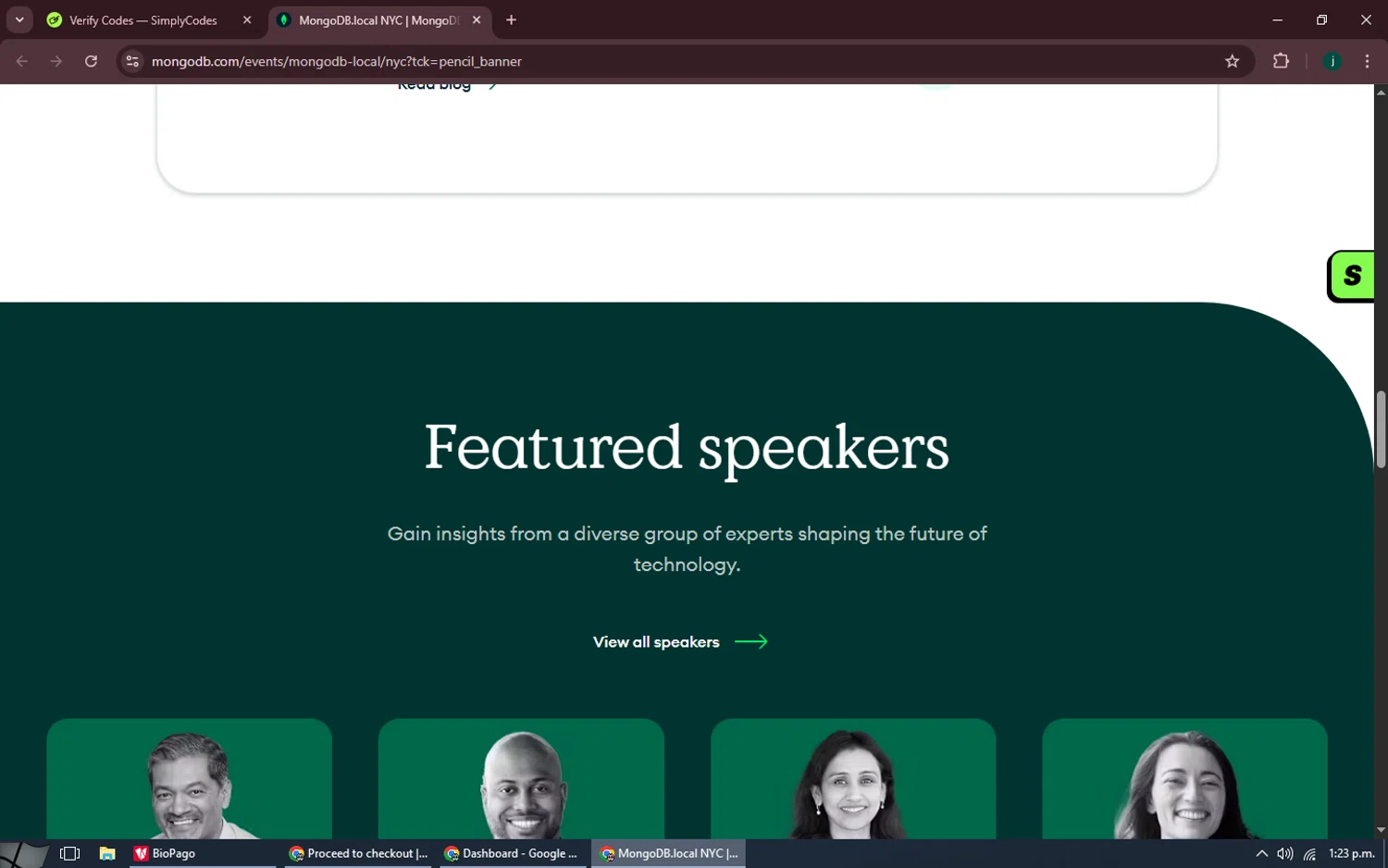Open the third speaker card with dark-haired woman
Screen dimensions: 1388x868
(x=853, y=778)
